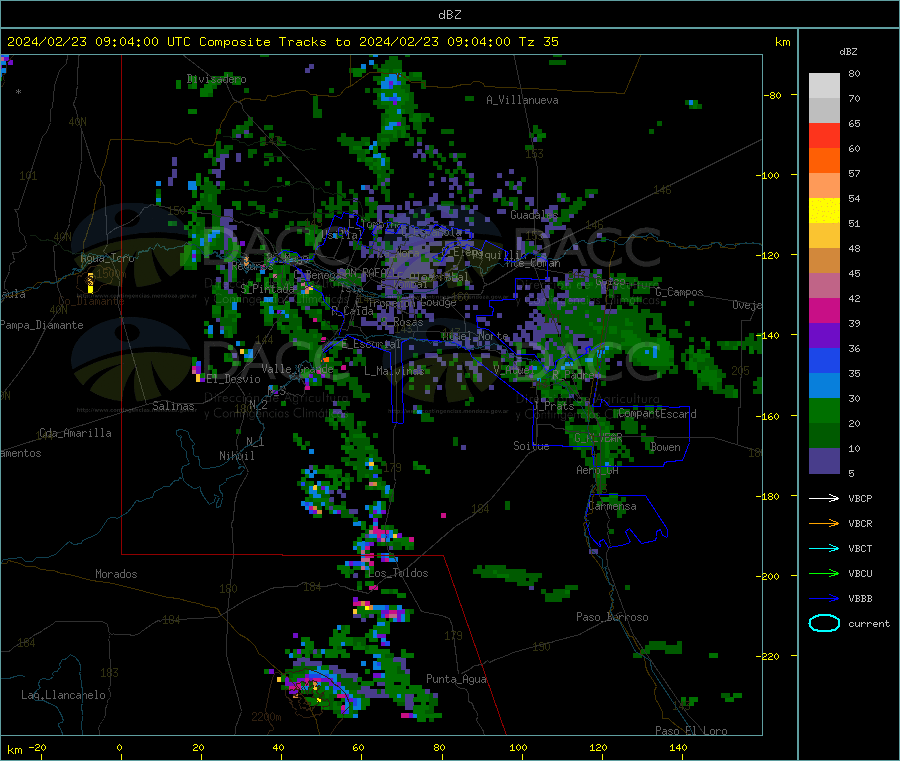Click the cyan 'current' ellipse legend icon
Screen dimensions: 900x761
tap(824, 623)
